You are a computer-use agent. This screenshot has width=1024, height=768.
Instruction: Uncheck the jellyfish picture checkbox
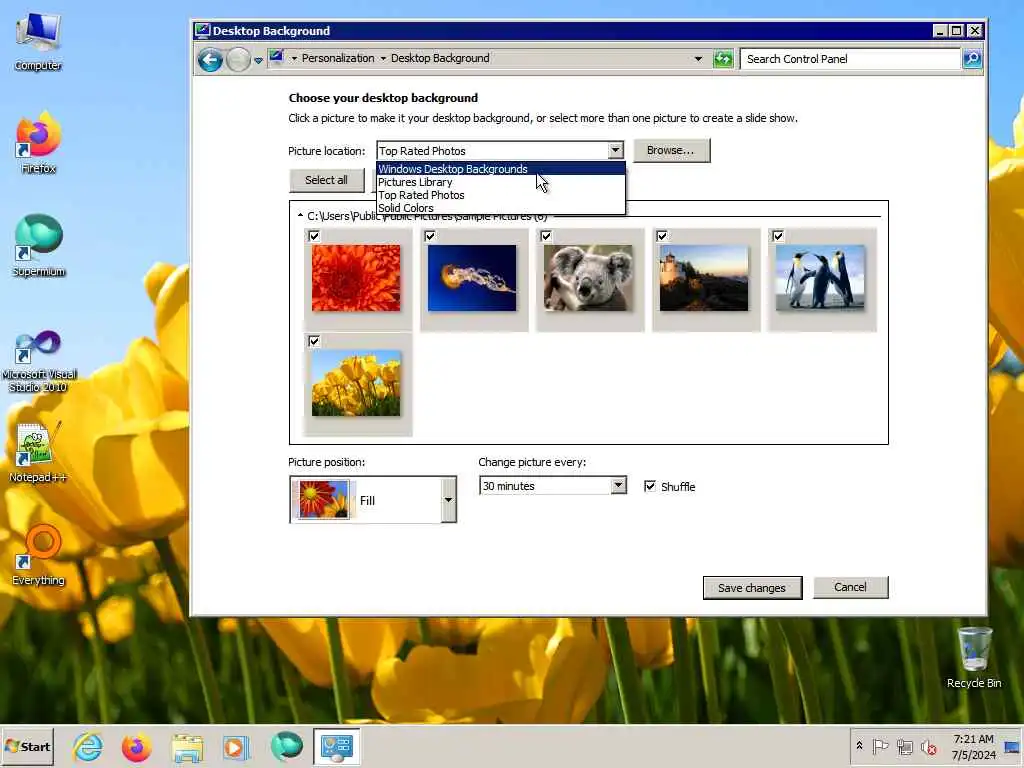pyautogui.click(x=430, y=236)
